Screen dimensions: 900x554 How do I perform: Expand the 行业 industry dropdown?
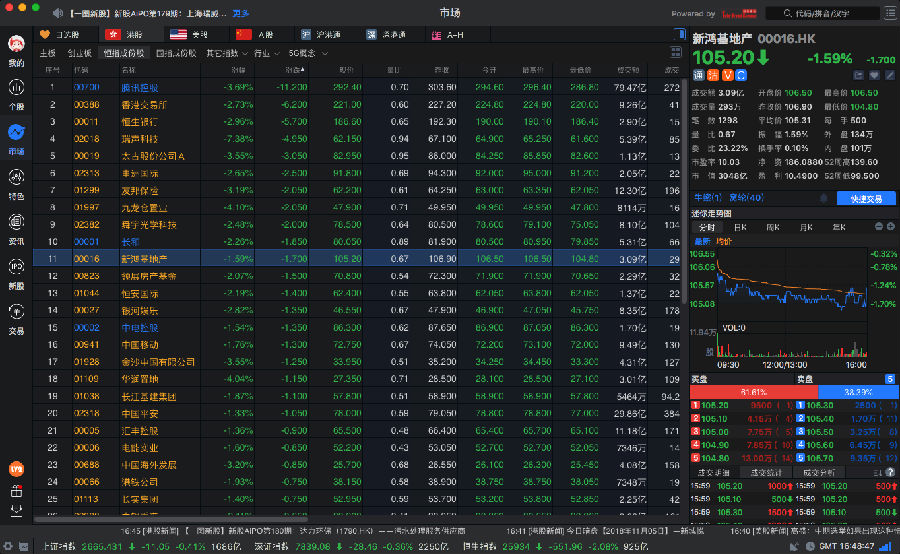pyautogui.click(x=266, y=53)
